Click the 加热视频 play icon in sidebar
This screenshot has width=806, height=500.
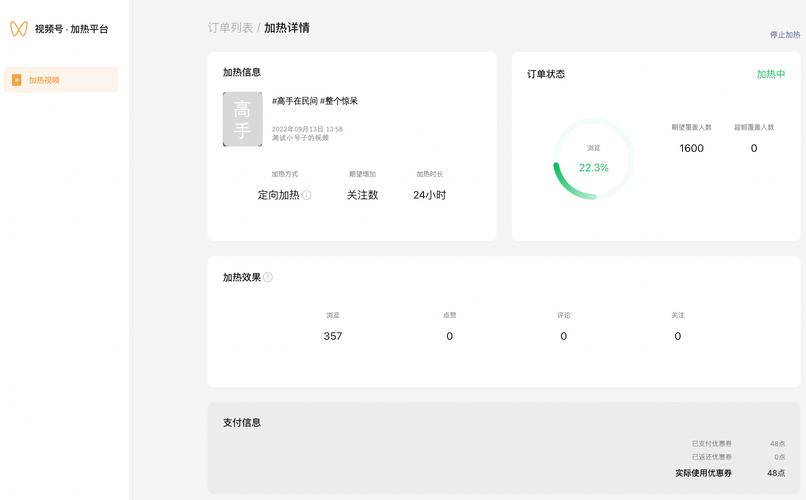[x=16, y=80]
